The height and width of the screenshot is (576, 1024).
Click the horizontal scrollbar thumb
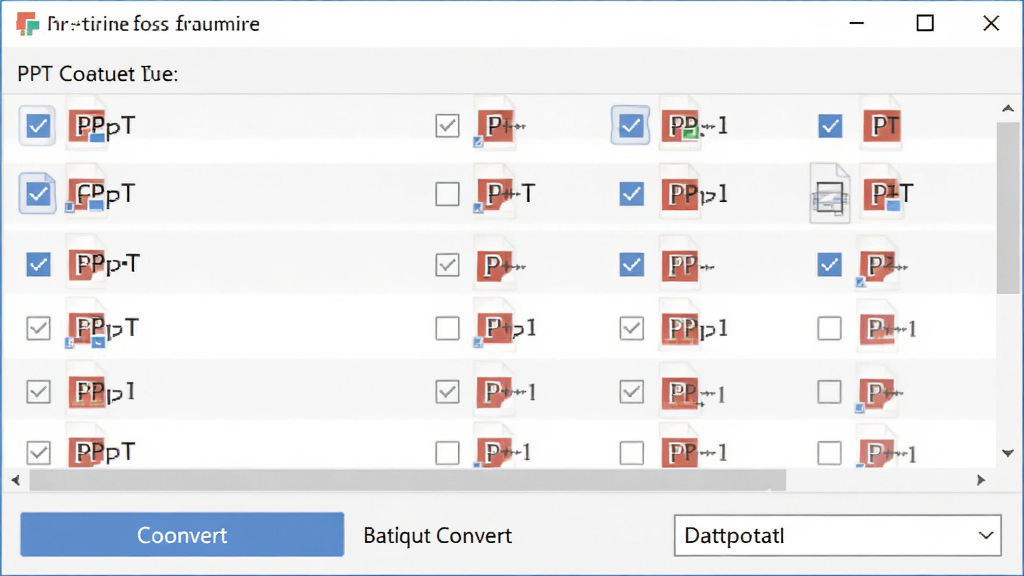408,480
